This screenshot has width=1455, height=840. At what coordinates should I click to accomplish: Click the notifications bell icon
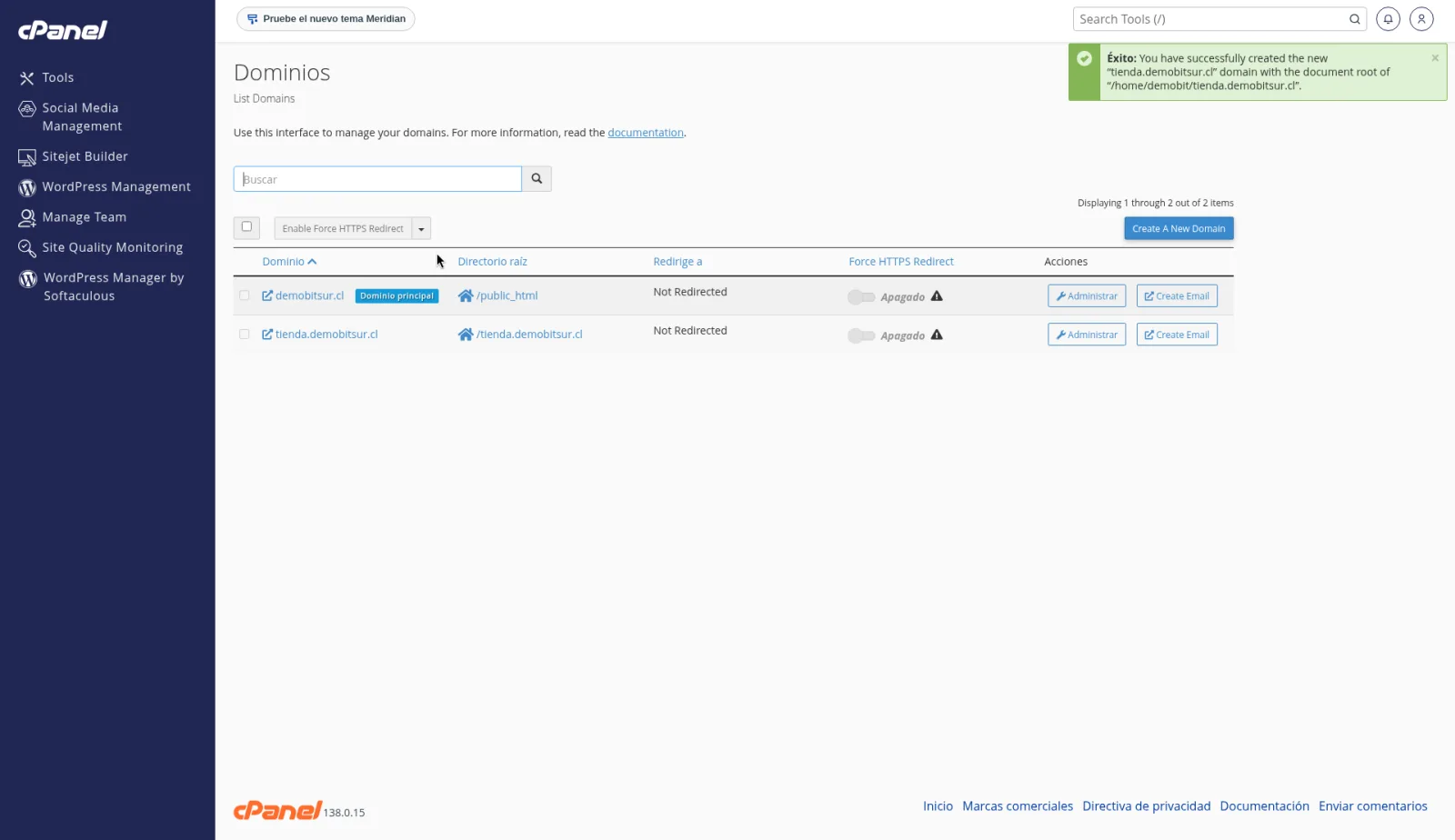point(1388,19)
